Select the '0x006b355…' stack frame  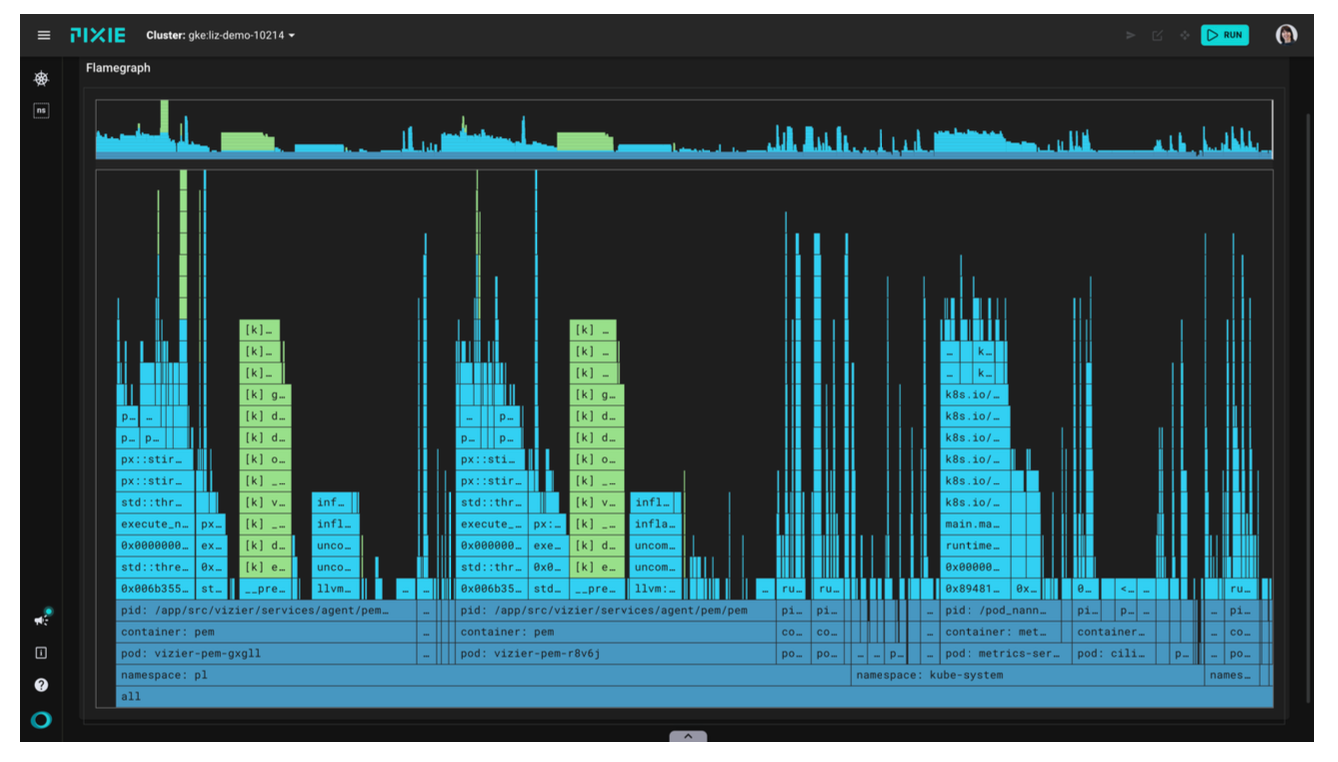155,589
